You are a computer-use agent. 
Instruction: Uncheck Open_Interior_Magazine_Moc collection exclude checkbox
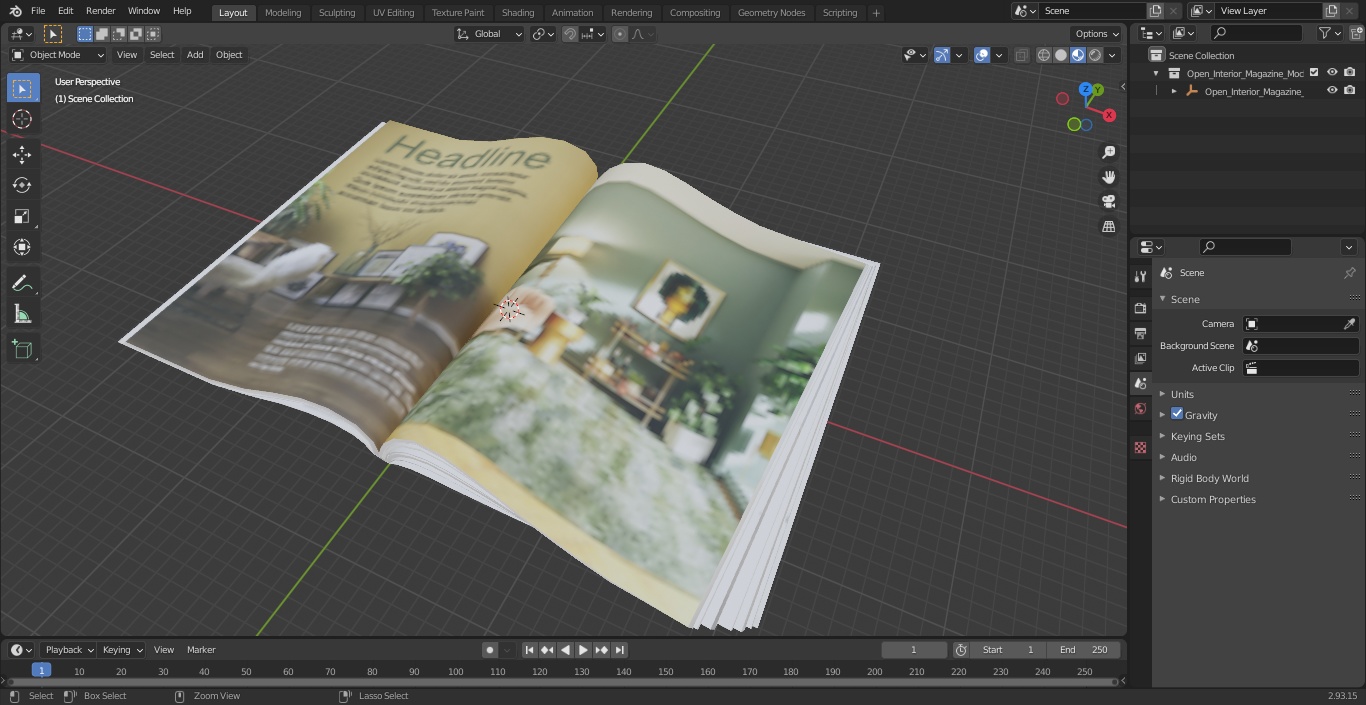point(1314,72)
